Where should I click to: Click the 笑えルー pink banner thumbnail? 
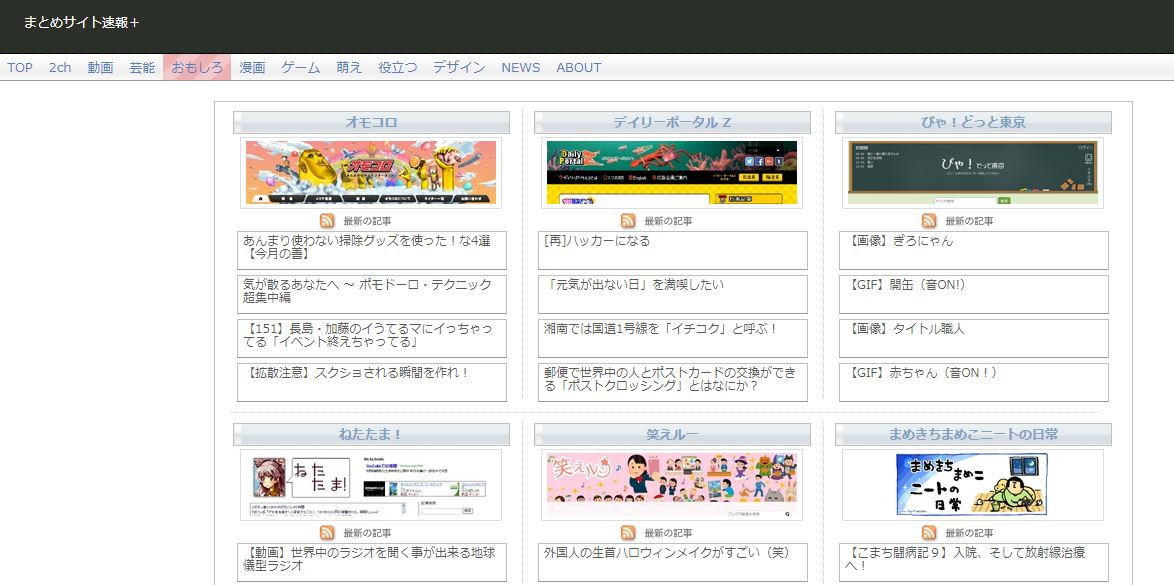672,485
